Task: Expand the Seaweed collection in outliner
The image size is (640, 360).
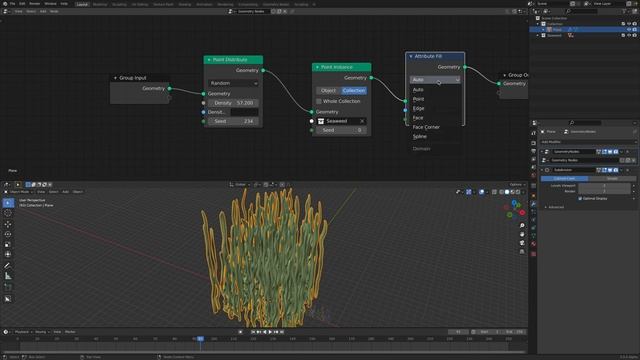Action: coord(538,36)
